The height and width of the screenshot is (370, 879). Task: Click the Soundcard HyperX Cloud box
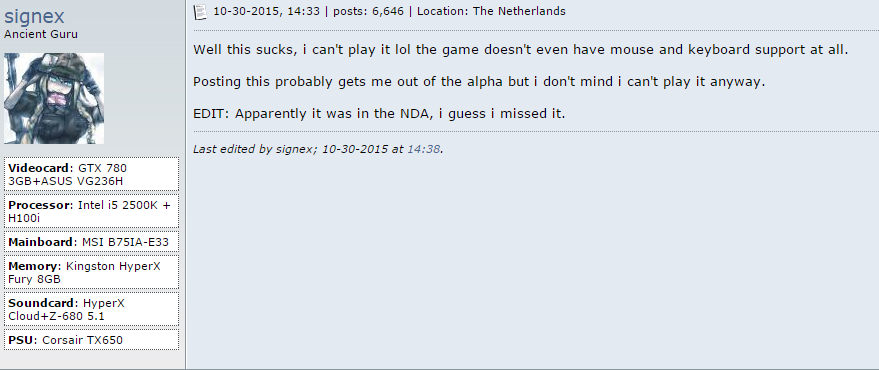click(91, 309)
